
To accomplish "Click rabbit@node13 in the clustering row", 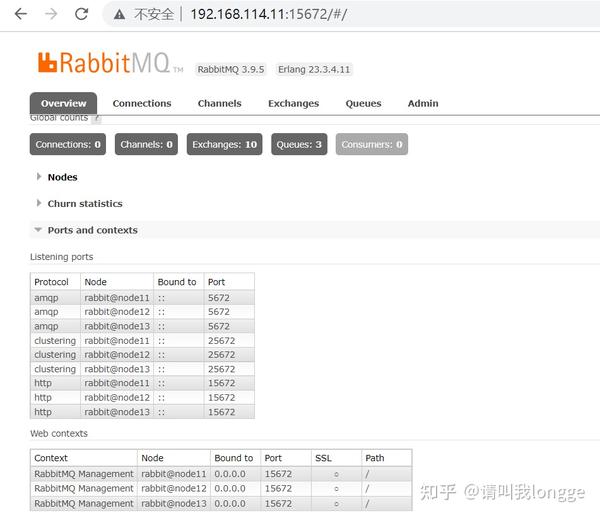I will [117, 369].
